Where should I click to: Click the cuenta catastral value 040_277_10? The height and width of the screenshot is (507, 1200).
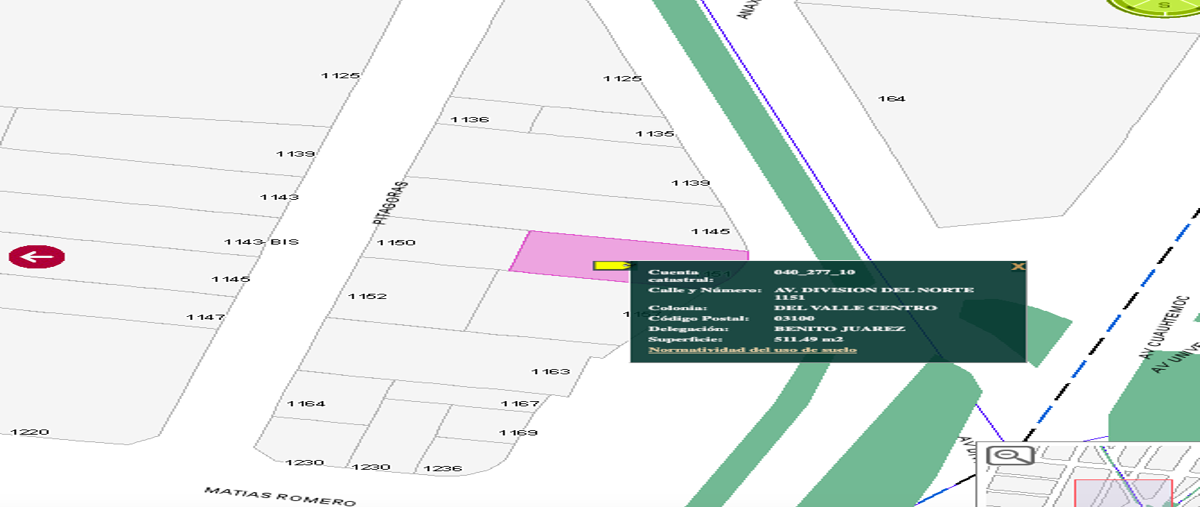pyautogui.click(x=815, y=271)
